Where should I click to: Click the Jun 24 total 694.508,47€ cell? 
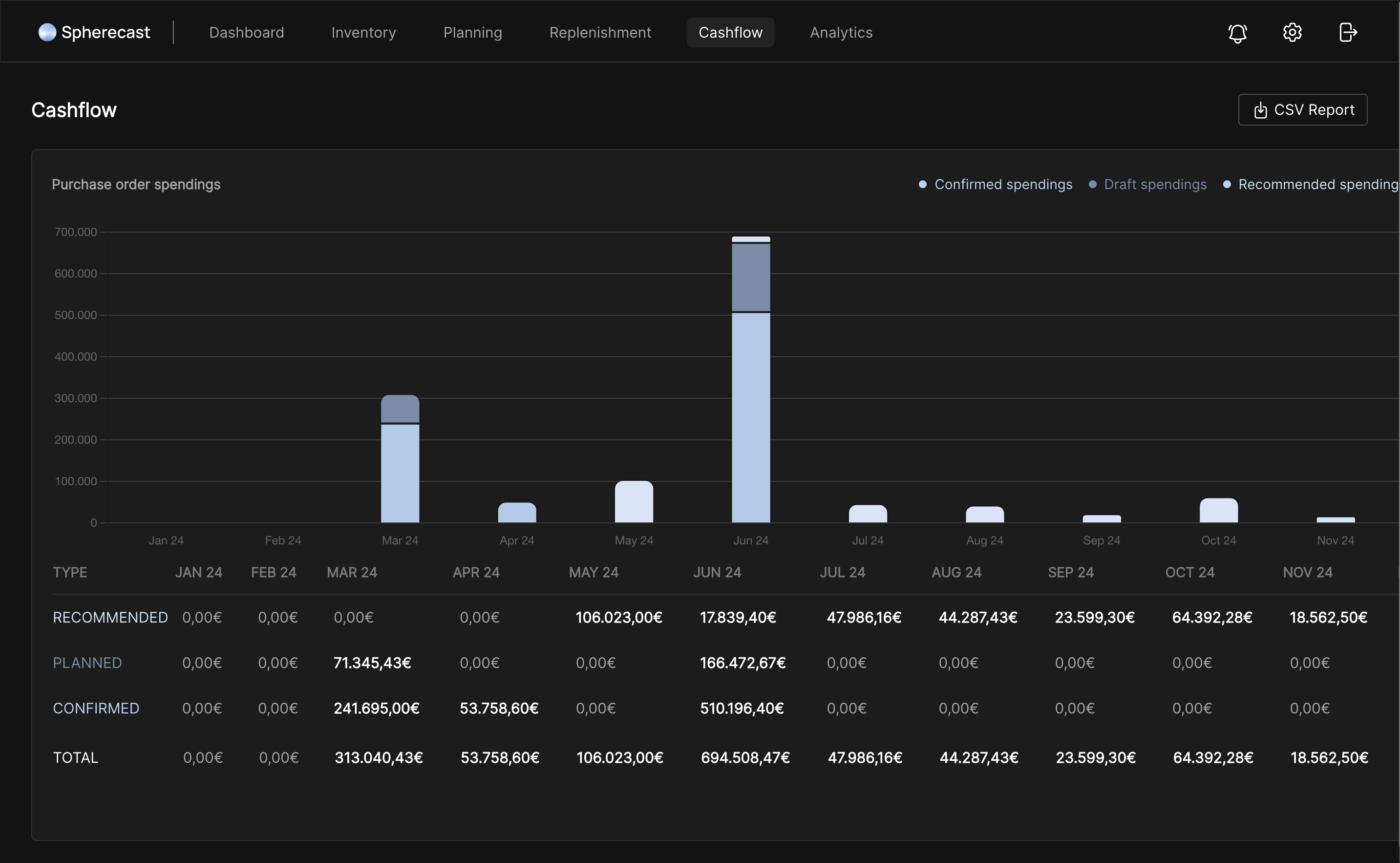coord(744,757)
